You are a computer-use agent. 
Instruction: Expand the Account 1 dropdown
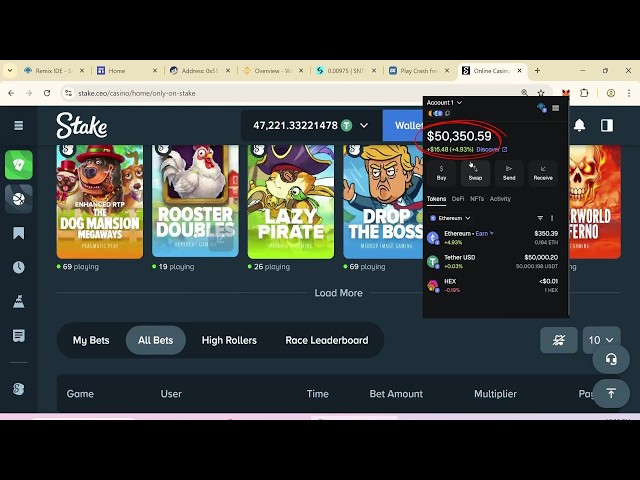point(444,102)
